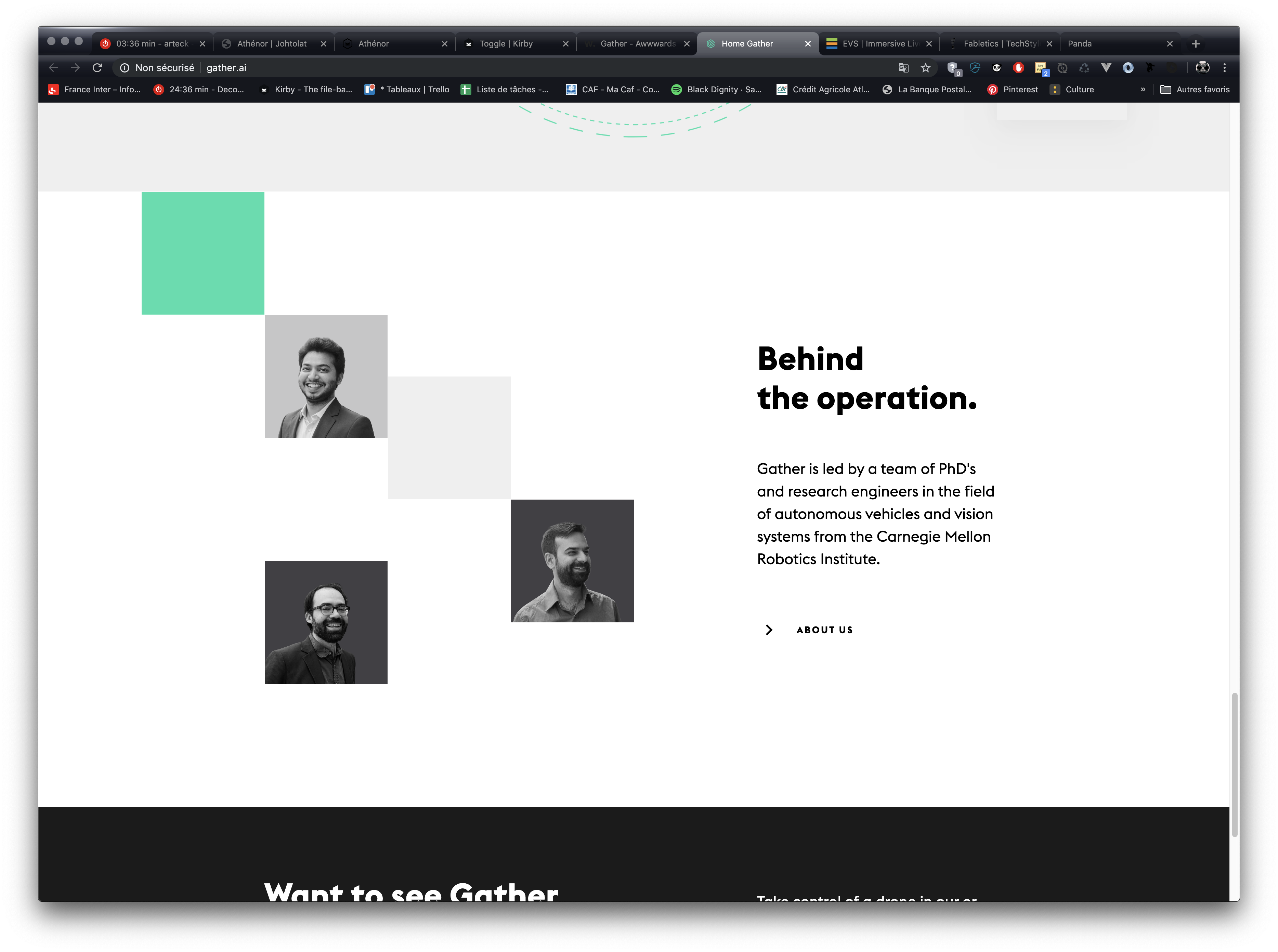
Task: Open the Panda extension icon
Action: [x=997, y=68]
